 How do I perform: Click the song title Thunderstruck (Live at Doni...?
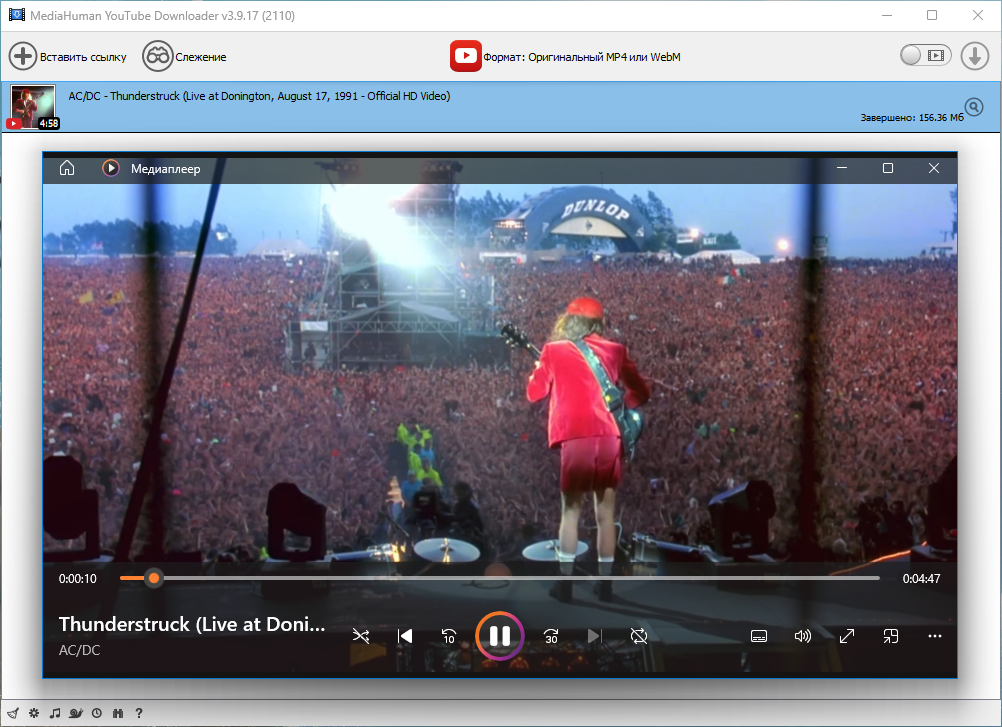[192, 624]
